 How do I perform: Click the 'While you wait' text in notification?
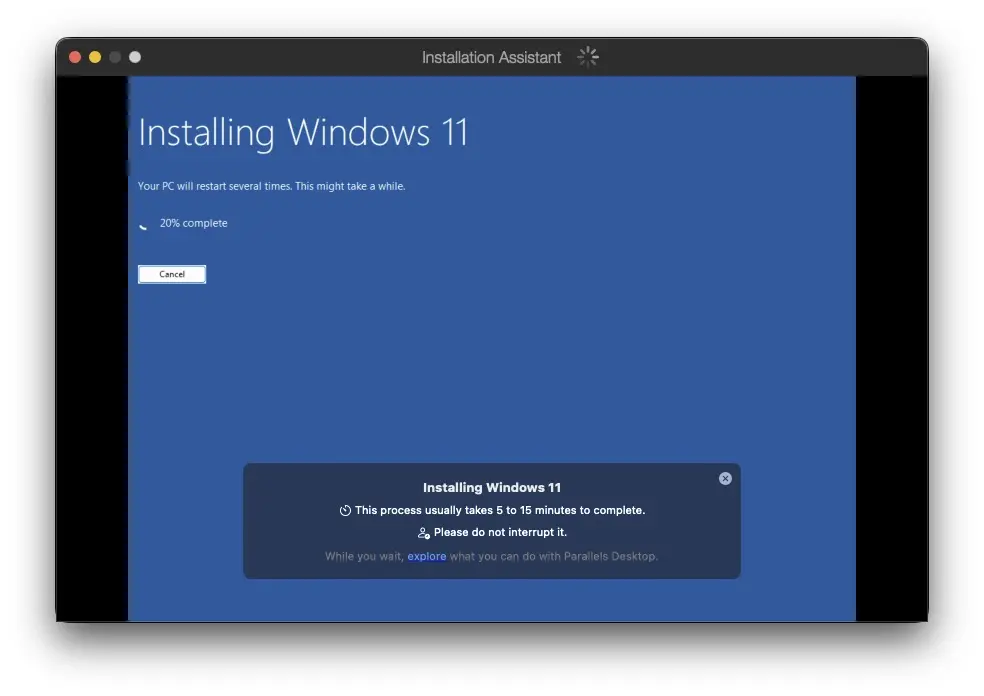(x=364, y=557)
